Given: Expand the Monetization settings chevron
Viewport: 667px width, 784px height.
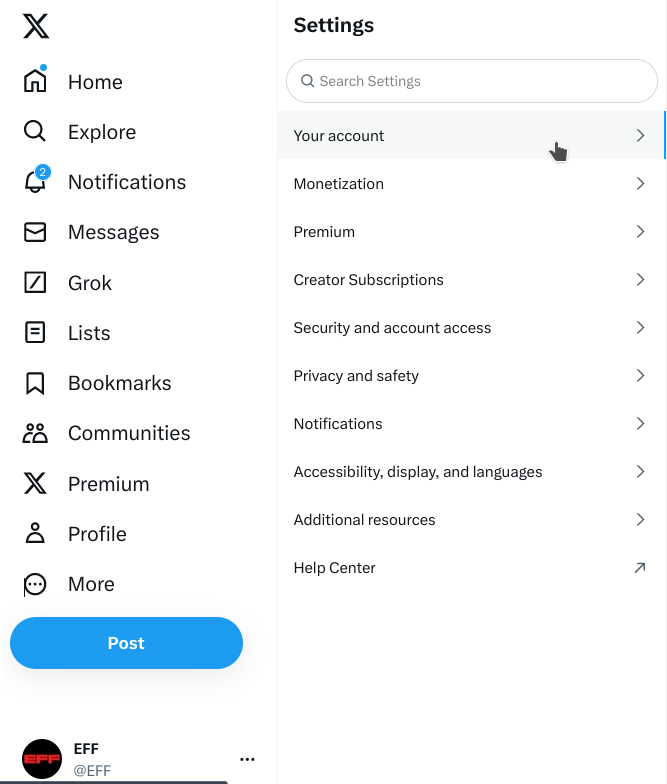Looking at the screenshot, I should (641, 184).
